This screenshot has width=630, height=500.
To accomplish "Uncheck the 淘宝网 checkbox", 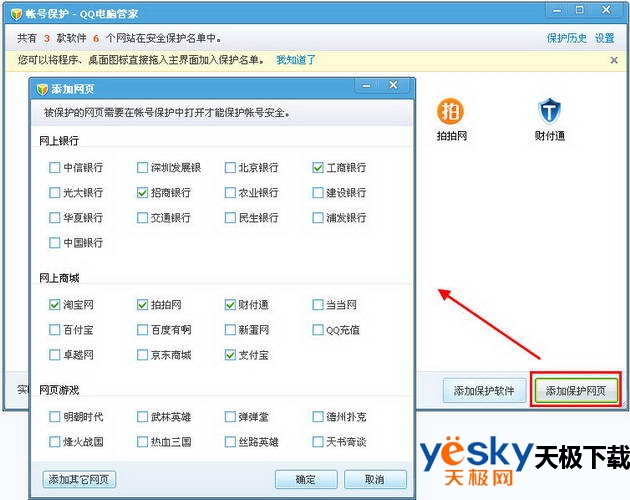I will click(54, 305).
